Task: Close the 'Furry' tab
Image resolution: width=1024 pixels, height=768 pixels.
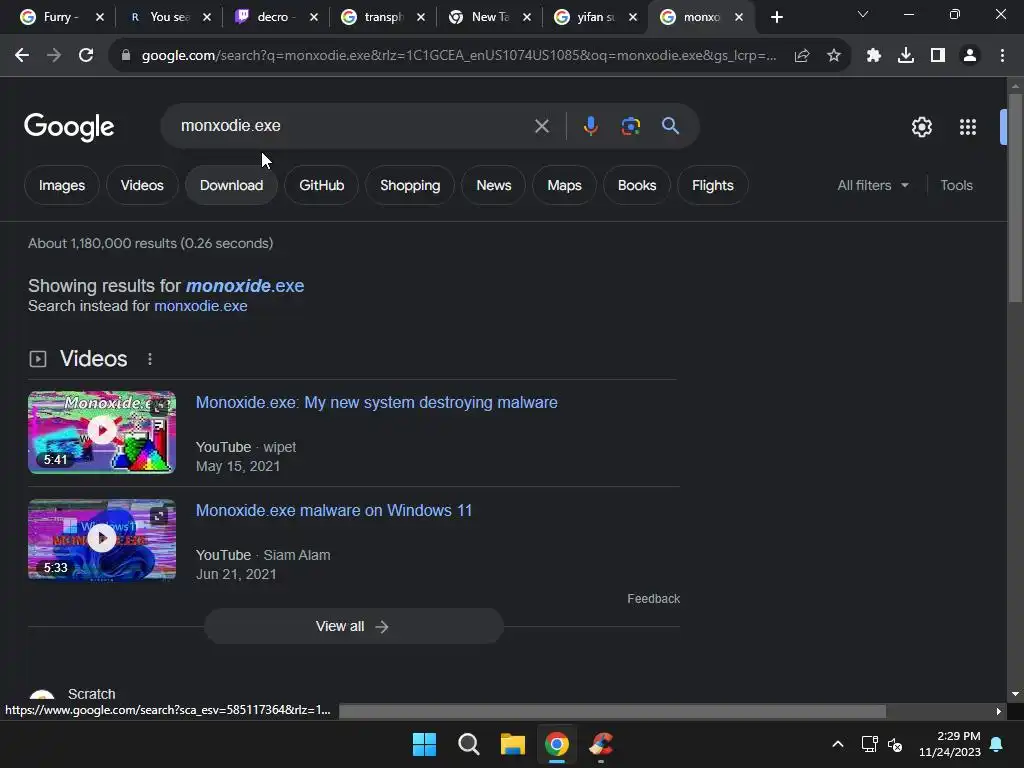Action: (100, 18)
